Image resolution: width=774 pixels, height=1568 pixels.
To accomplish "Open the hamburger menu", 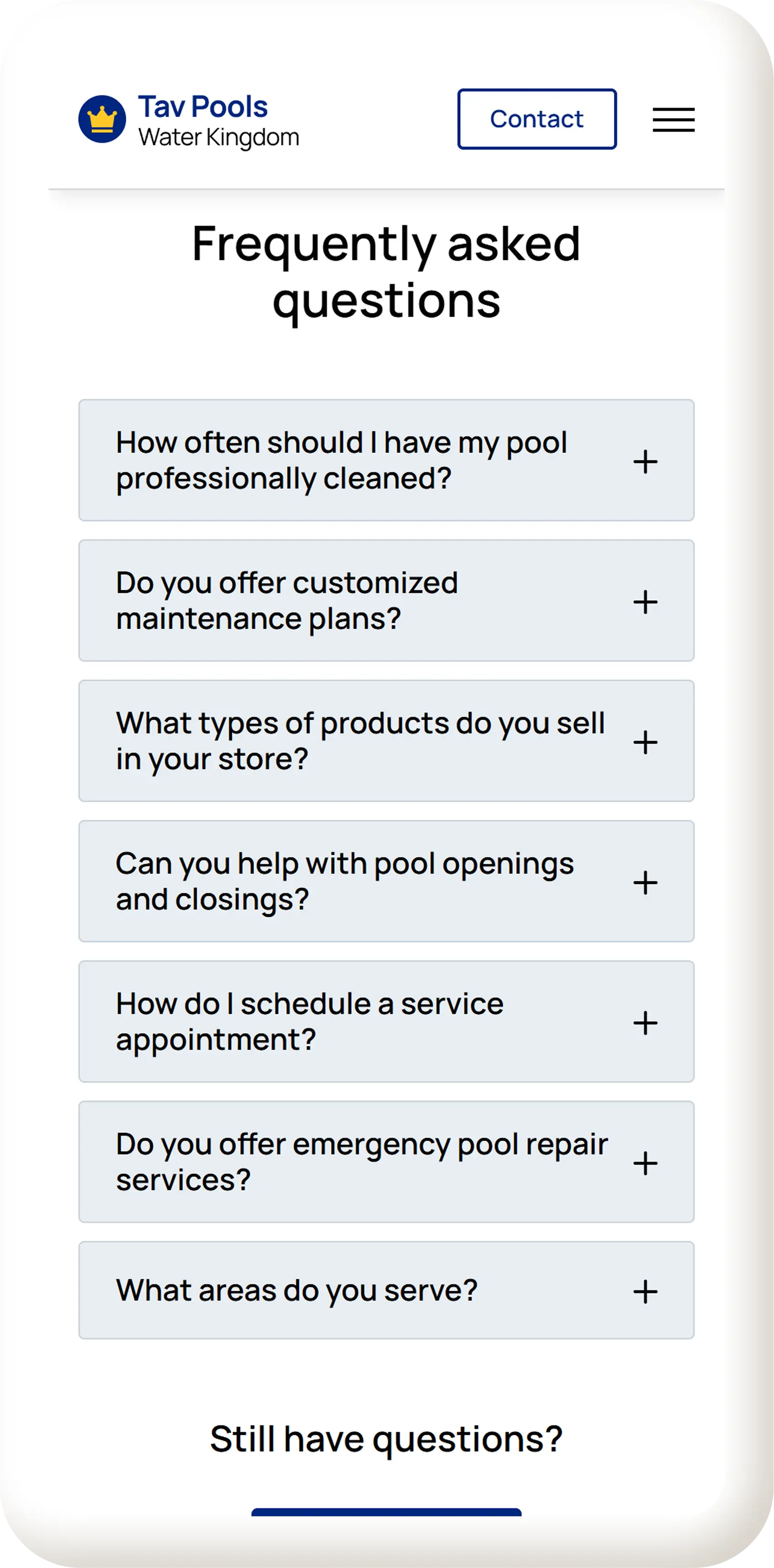I will [x=673, y=119].
